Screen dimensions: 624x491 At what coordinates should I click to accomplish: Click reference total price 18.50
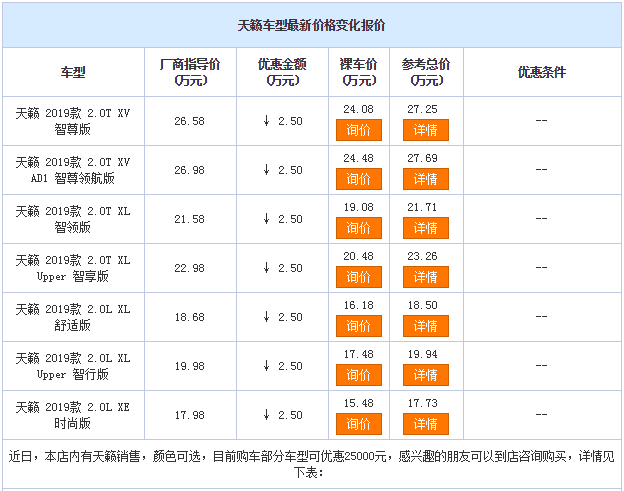(422, 305)
